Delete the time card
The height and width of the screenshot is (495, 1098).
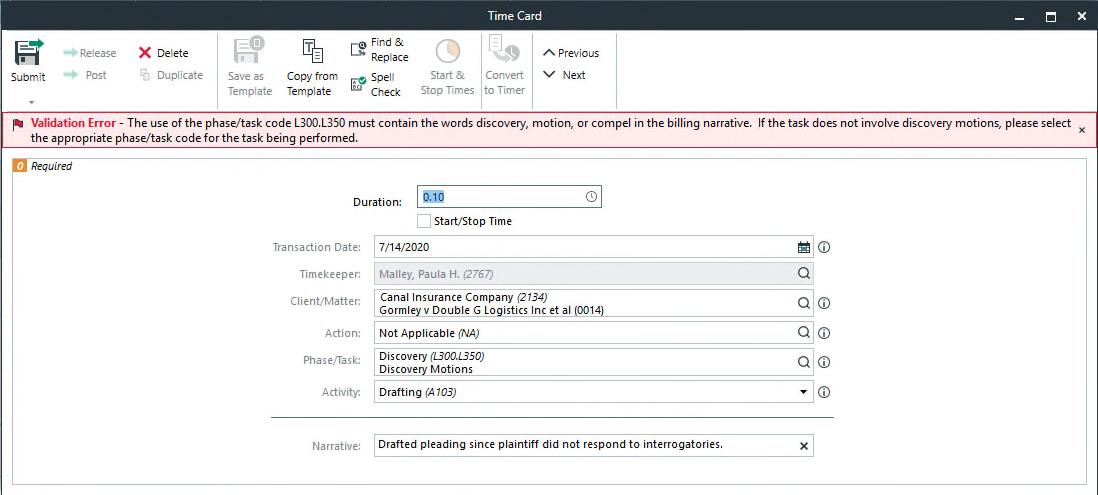164,53
